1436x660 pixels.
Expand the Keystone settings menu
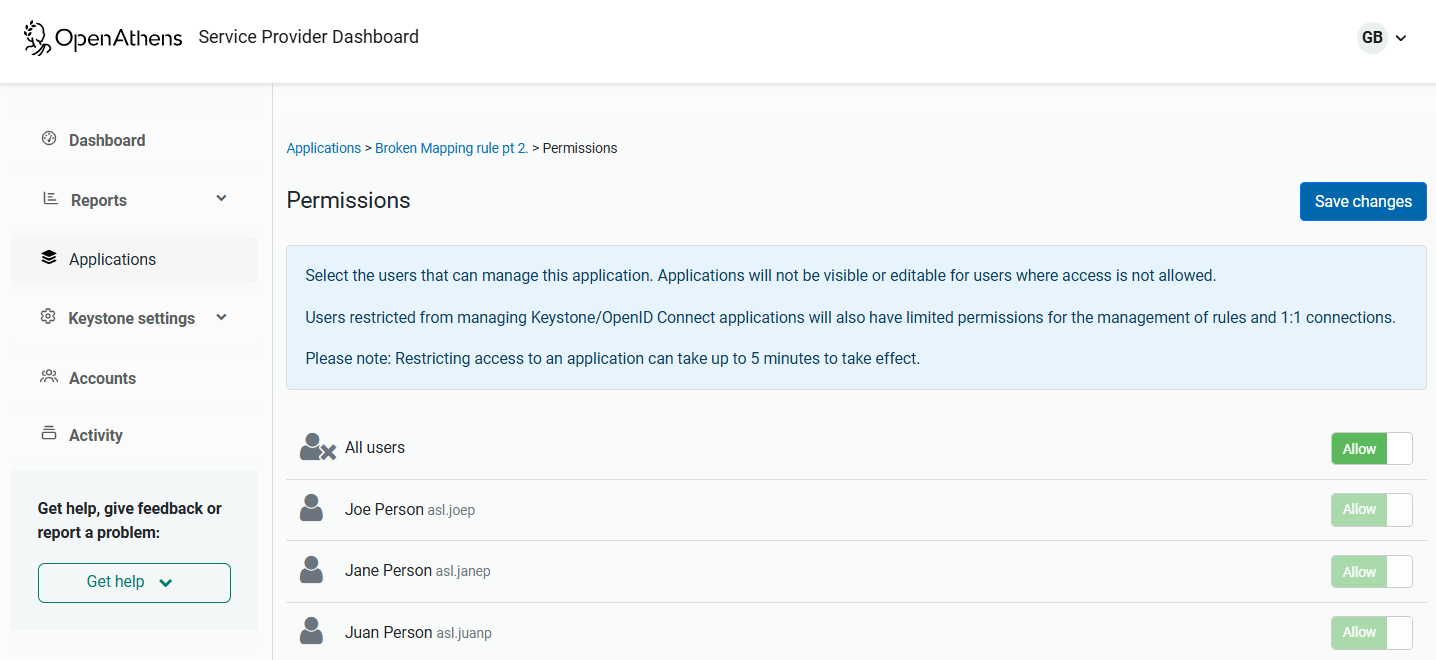click(x=221, y=317)
